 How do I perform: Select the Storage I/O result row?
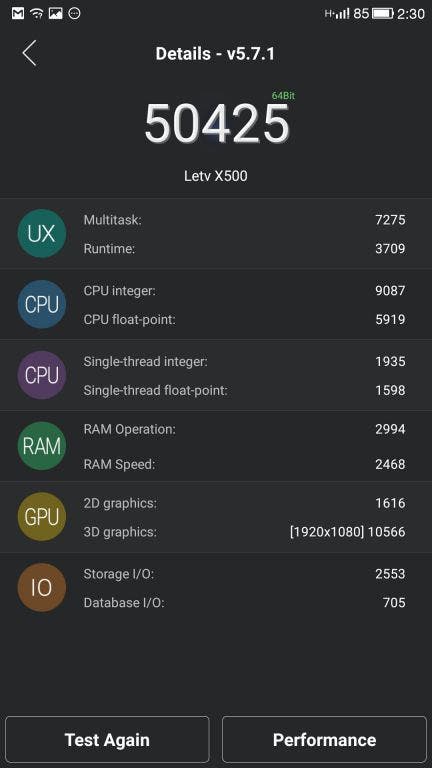click(x=244, y=574)
